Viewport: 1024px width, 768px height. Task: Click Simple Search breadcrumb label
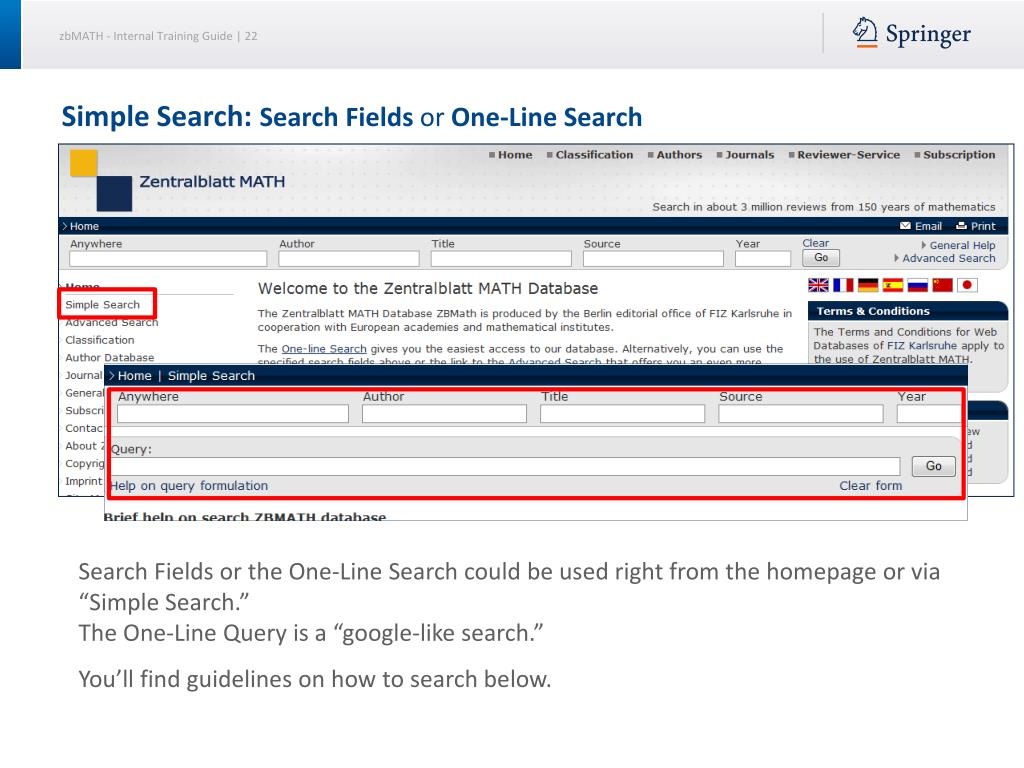211,376
